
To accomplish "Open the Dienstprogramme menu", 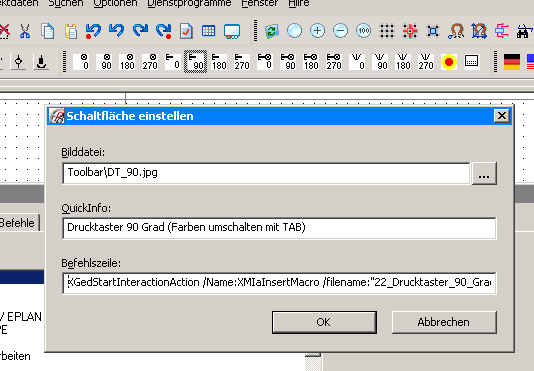I will (189, 3).
